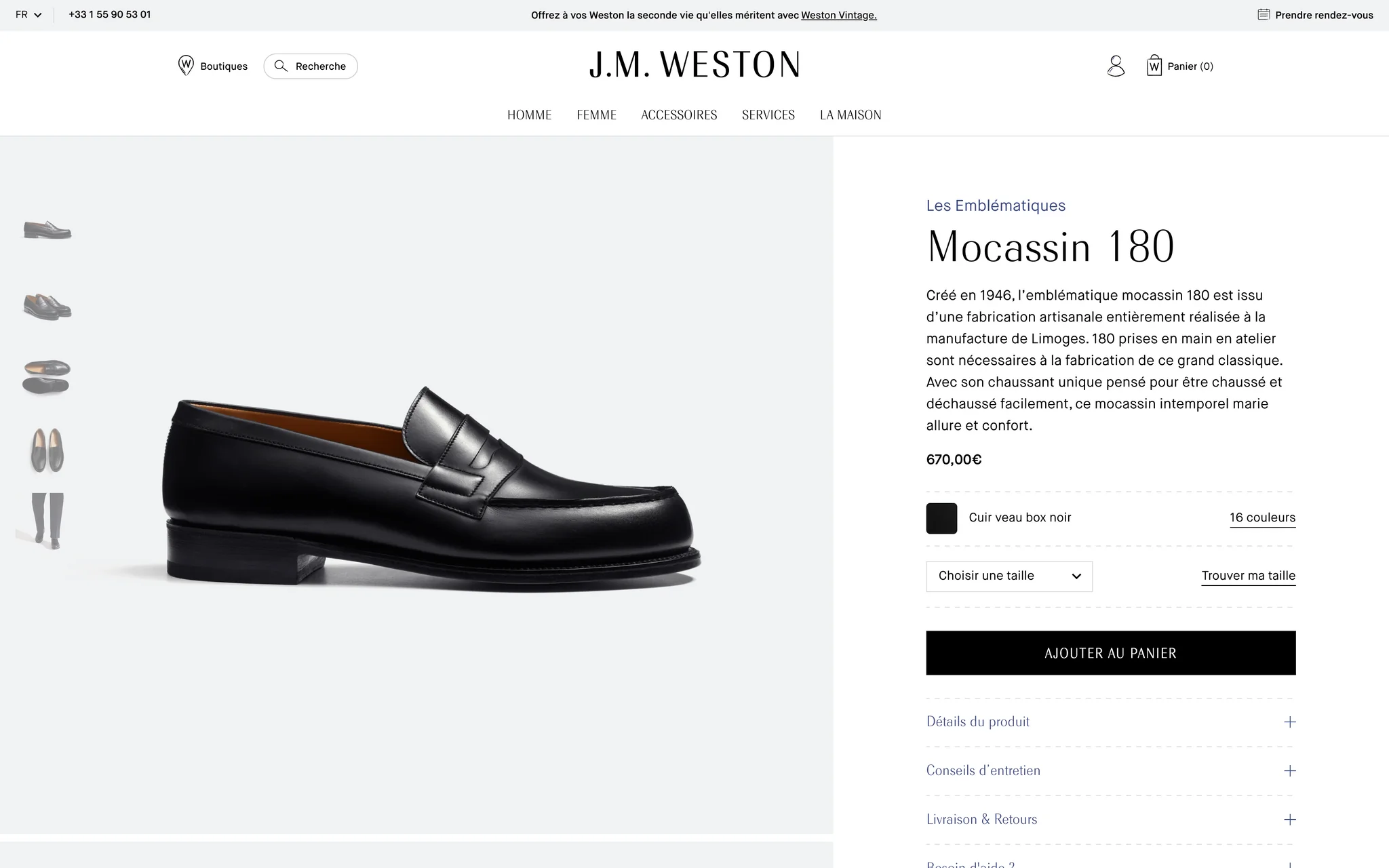Expand Détails du produit plus icon
Viewport: 1389px width, 868px height.
[1290, 722]
